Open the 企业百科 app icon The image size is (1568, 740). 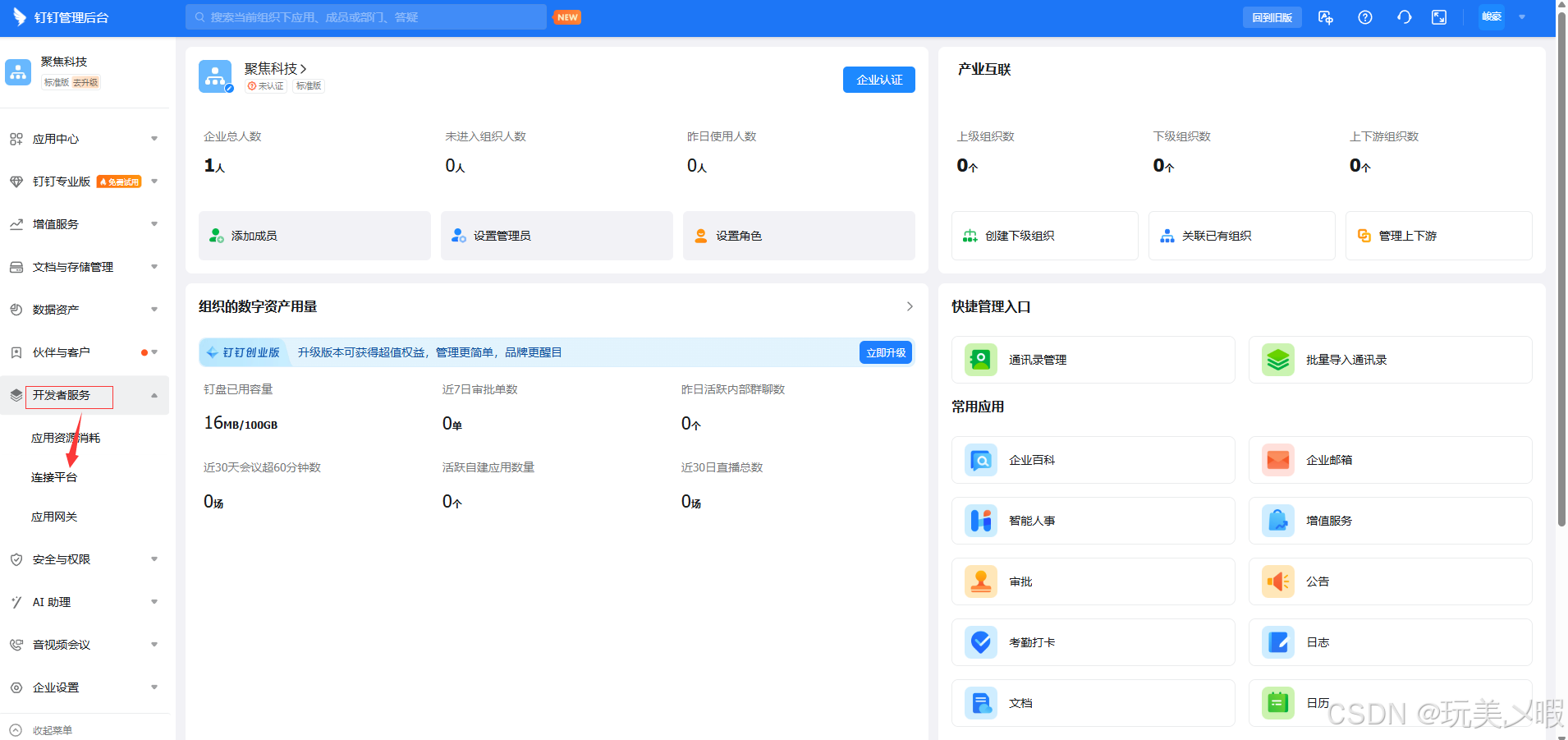(x=980, y=460)
